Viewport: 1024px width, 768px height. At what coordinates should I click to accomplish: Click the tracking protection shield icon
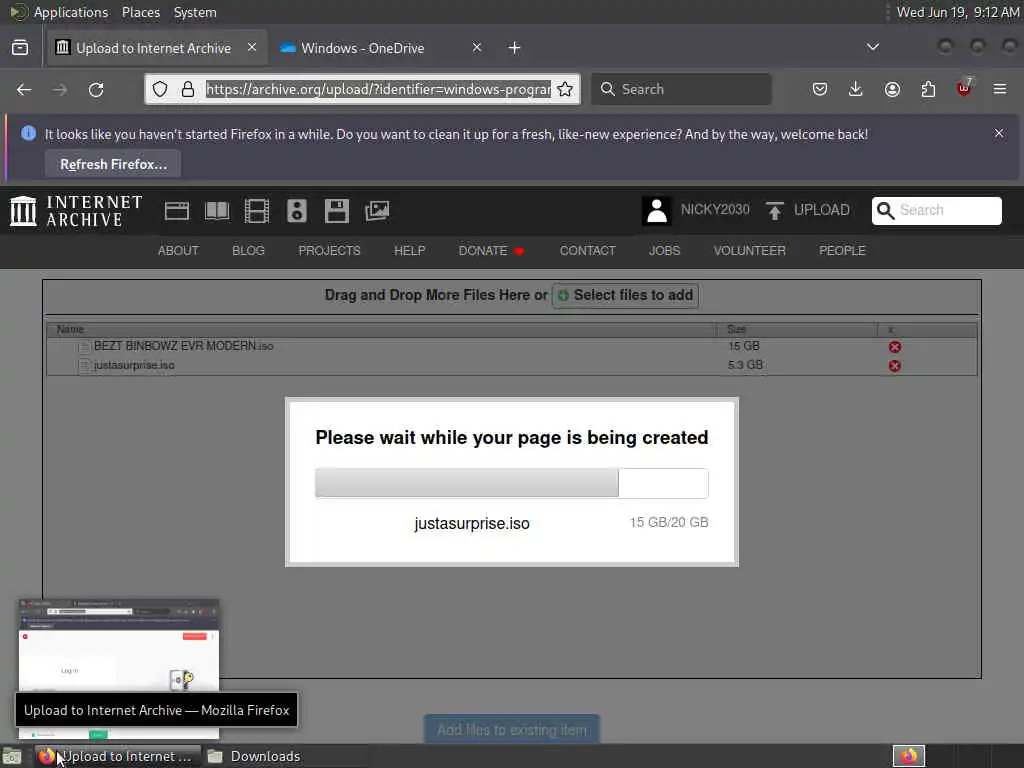(160, 89)
